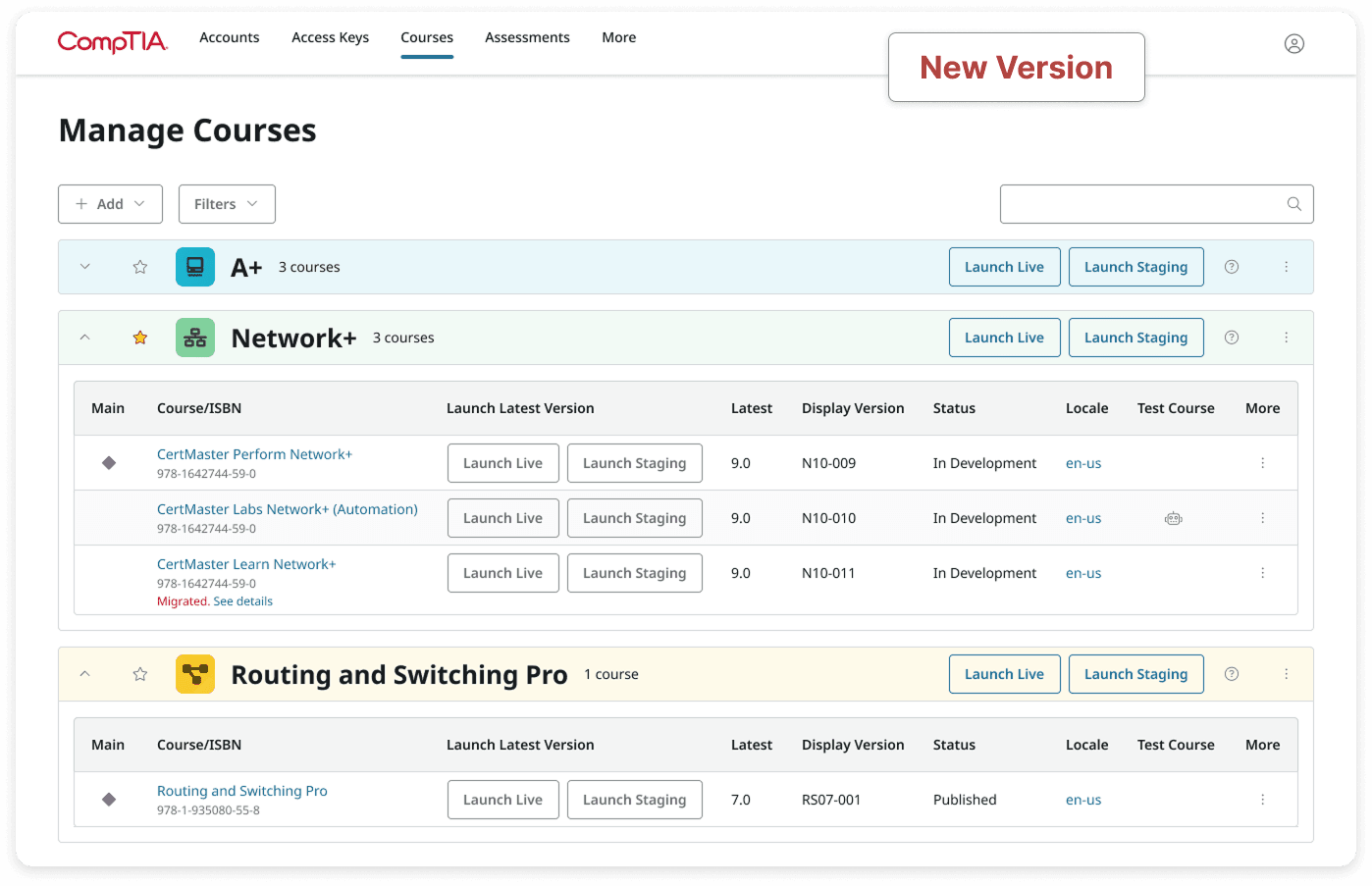Image resolution: width=1372 pixels, height=886 pixels.
Task: Open more options for Routing and Switching Pro group
Action: 1287,674
